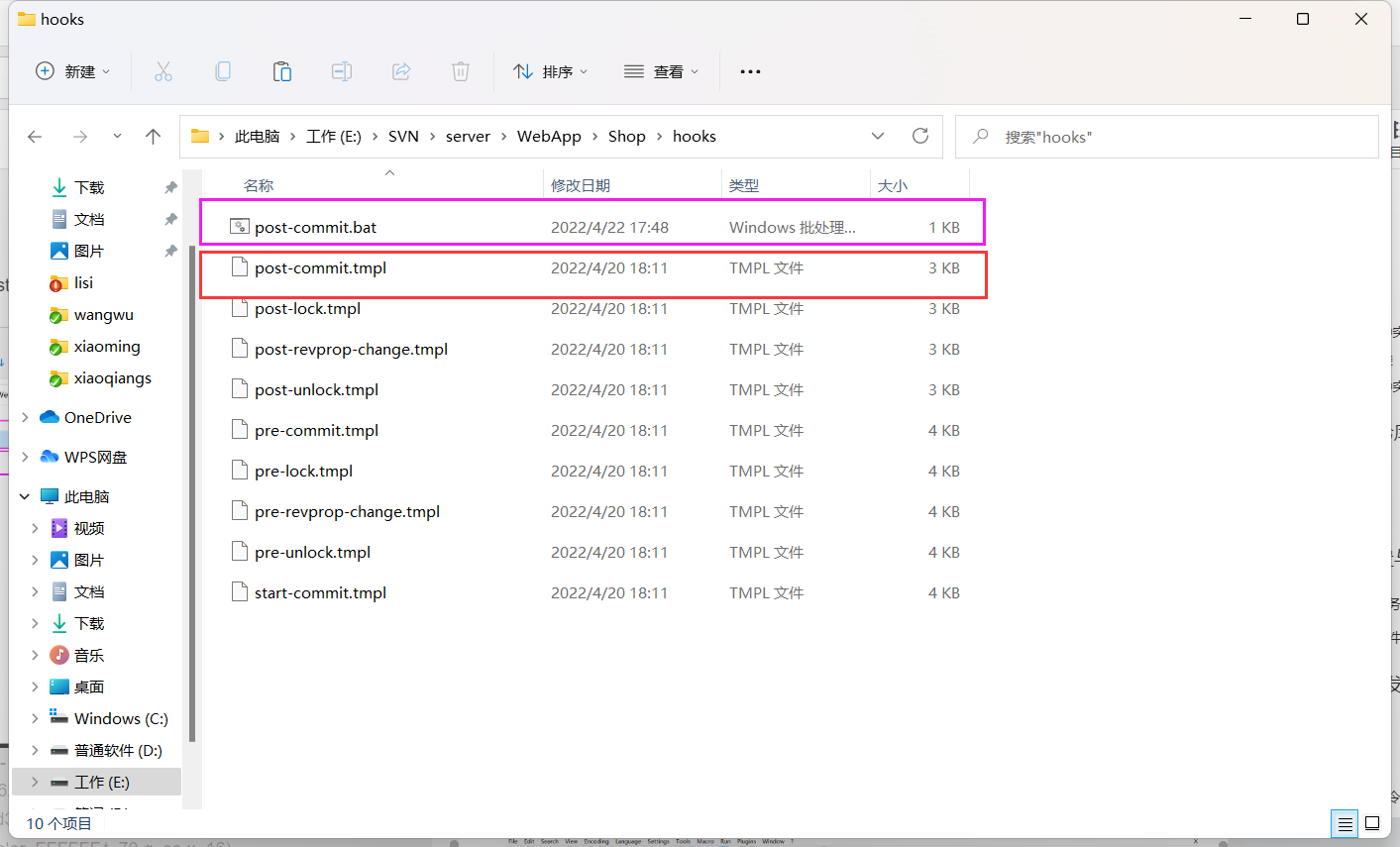The image size is (1400, 847).
Task: Click WebApp in the address breadcrumb
Action: pyautogui.click(x=549, y=136)
